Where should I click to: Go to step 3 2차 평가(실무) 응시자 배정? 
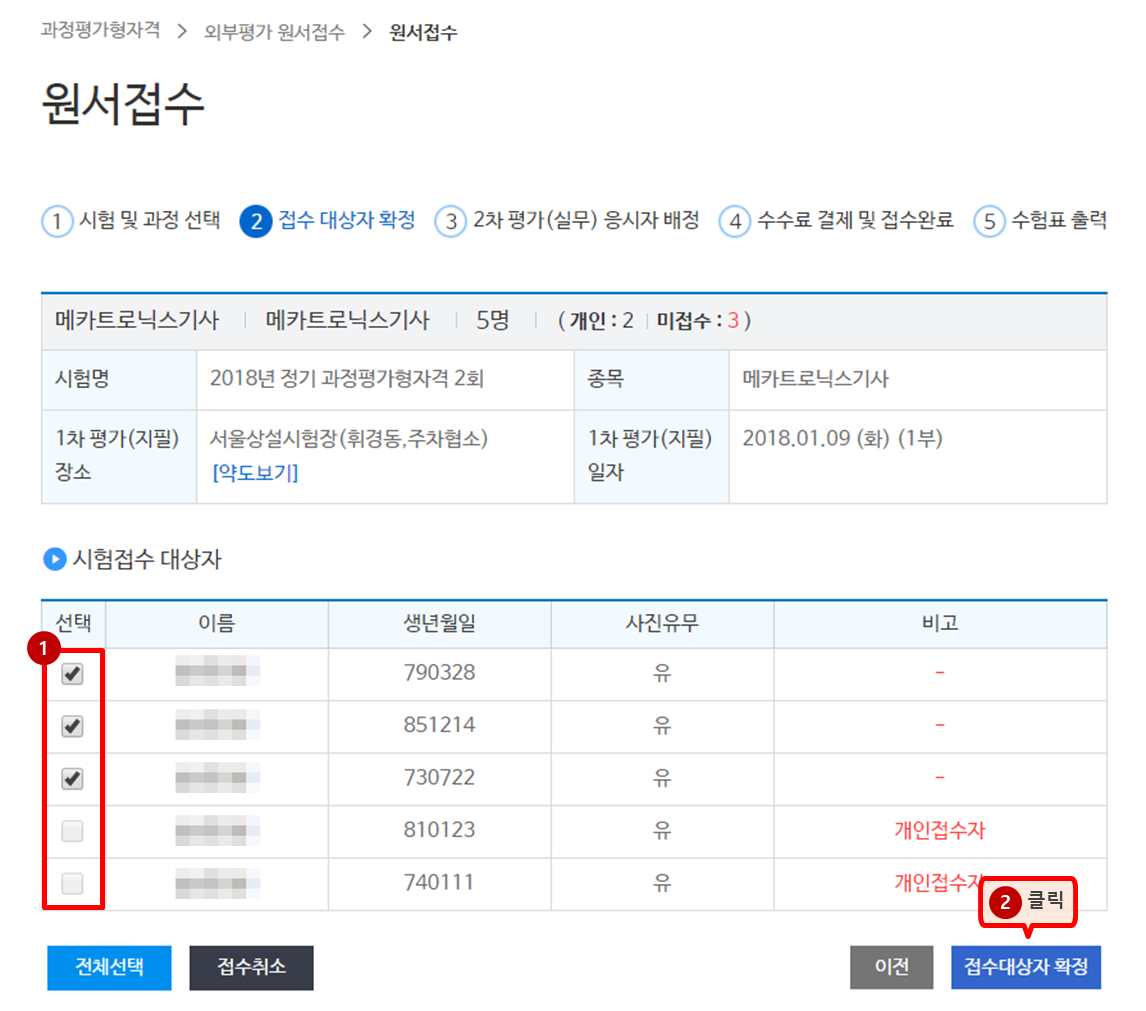point(567,220)
